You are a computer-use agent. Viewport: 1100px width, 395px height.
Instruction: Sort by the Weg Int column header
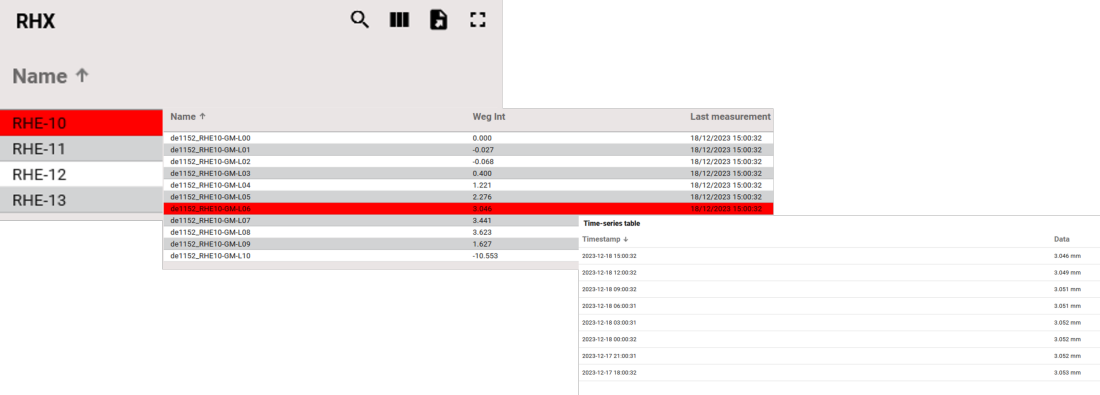pyautogui.click(x=488, y=116)
